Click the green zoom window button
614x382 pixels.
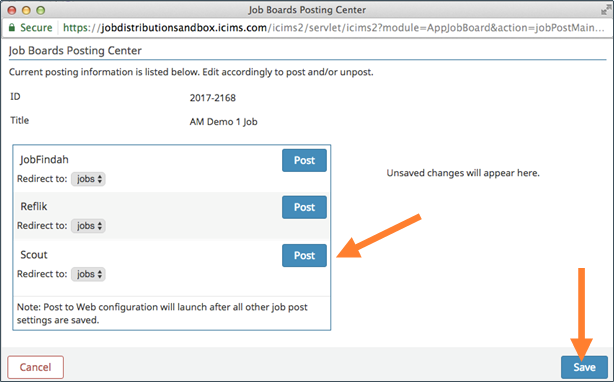41,10
